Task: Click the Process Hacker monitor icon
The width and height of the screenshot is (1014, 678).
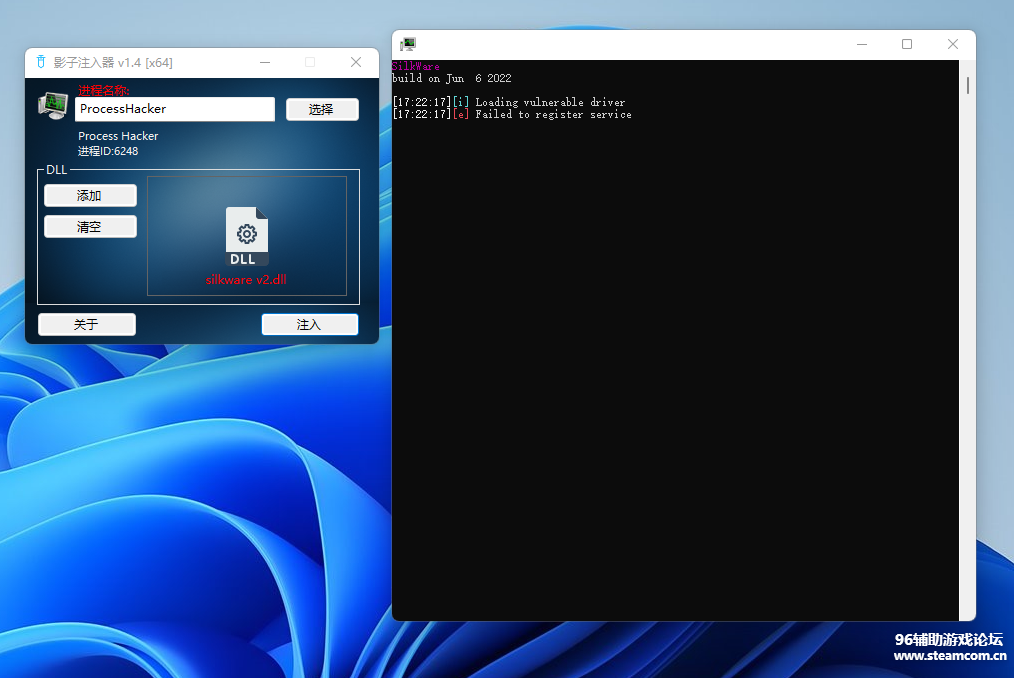Action: [53, 105]
